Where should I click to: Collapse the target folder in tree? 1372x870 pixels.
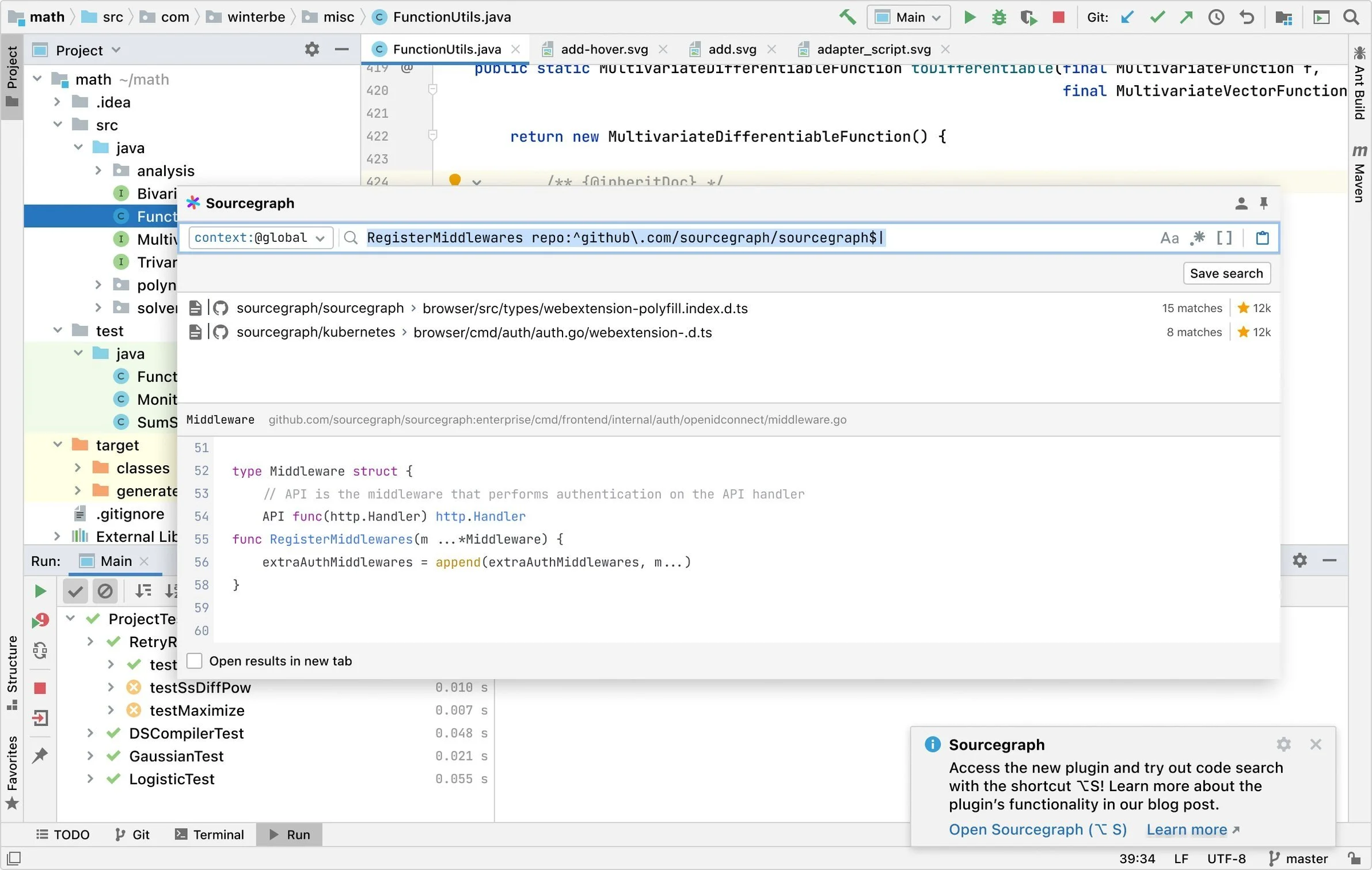point(58,445)
